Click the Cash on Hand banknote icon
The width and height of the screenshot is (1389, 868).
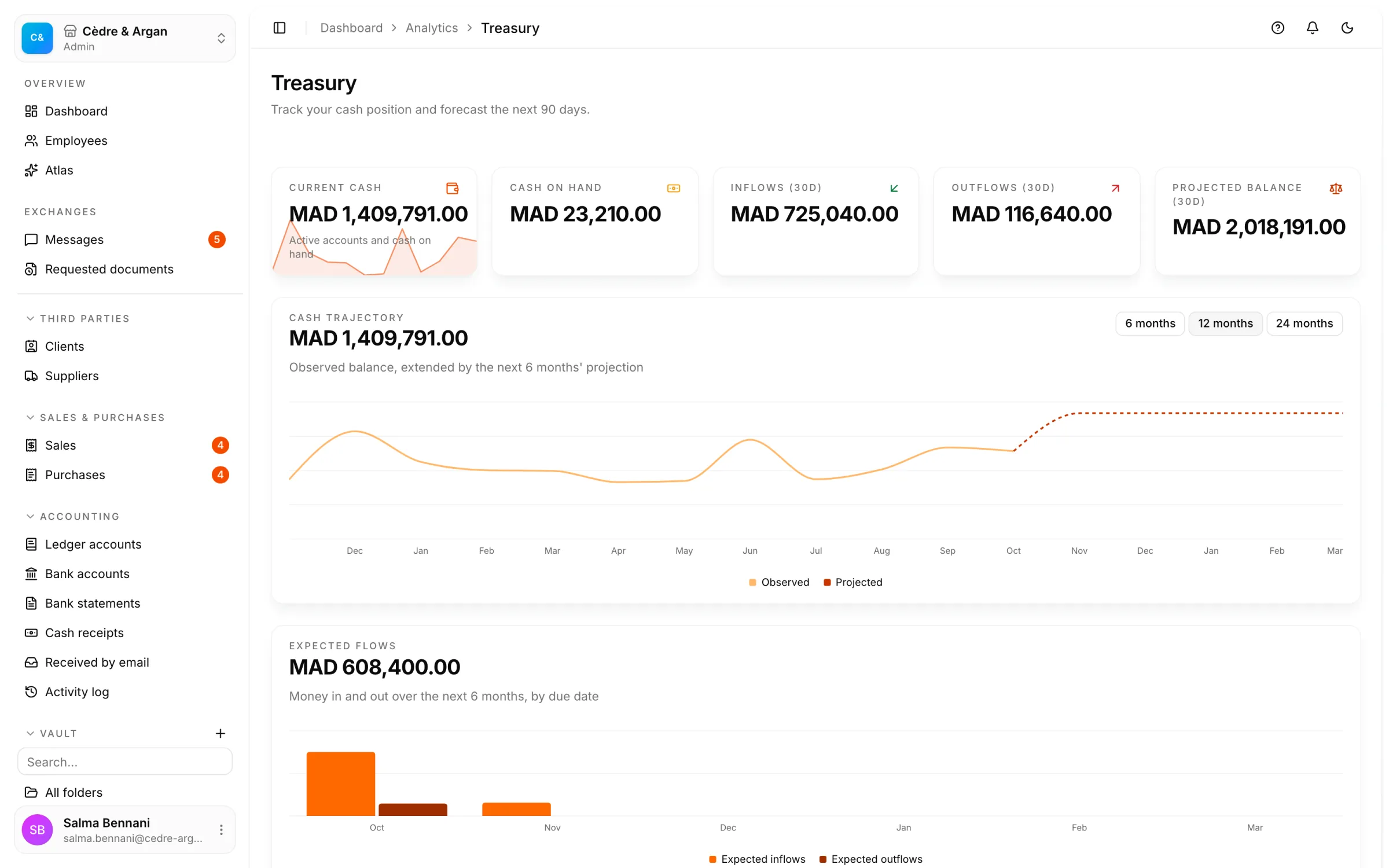[x=674, y=188]
